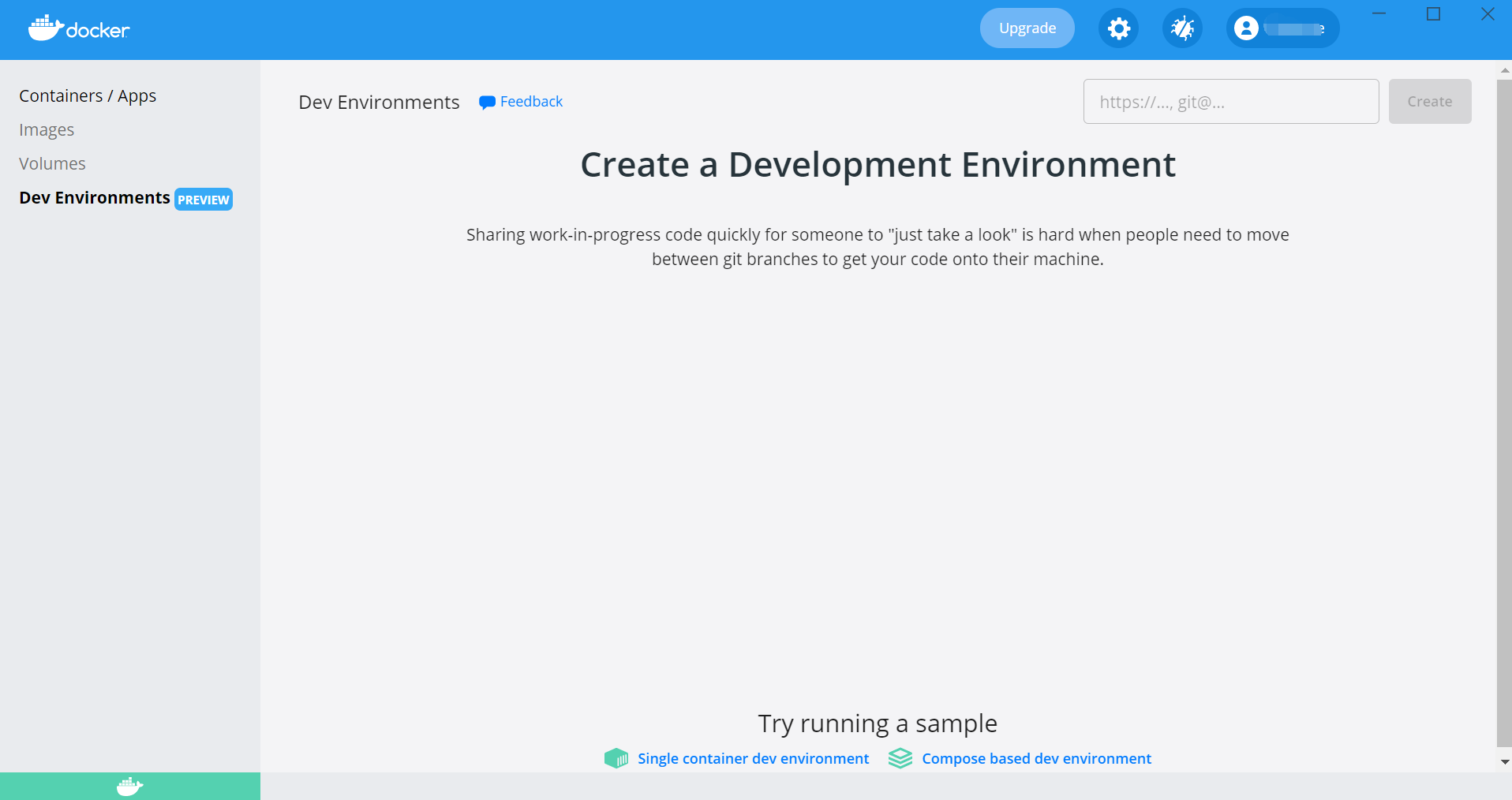Viewport: 1512px width, 800px height.
Task: Click the Feedback speech bubble icon
Action: point(487,103)
